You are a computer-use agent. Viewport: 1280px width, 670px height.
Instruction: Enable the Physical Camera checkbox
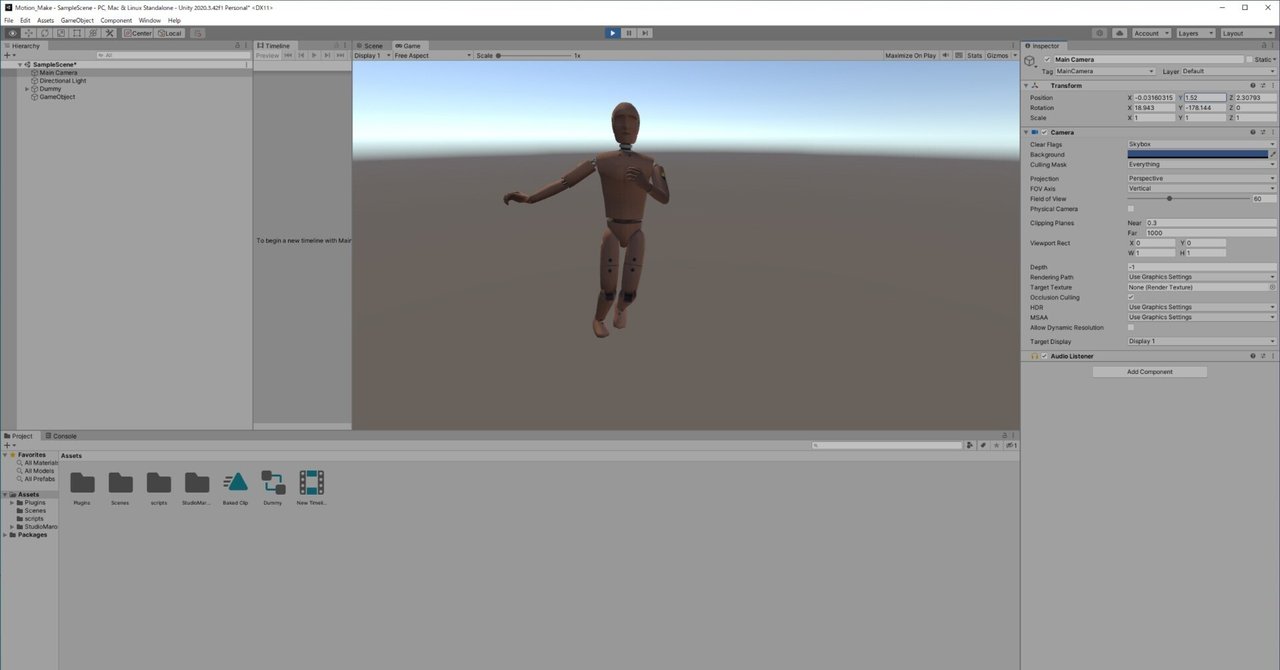pos(1131,209)
